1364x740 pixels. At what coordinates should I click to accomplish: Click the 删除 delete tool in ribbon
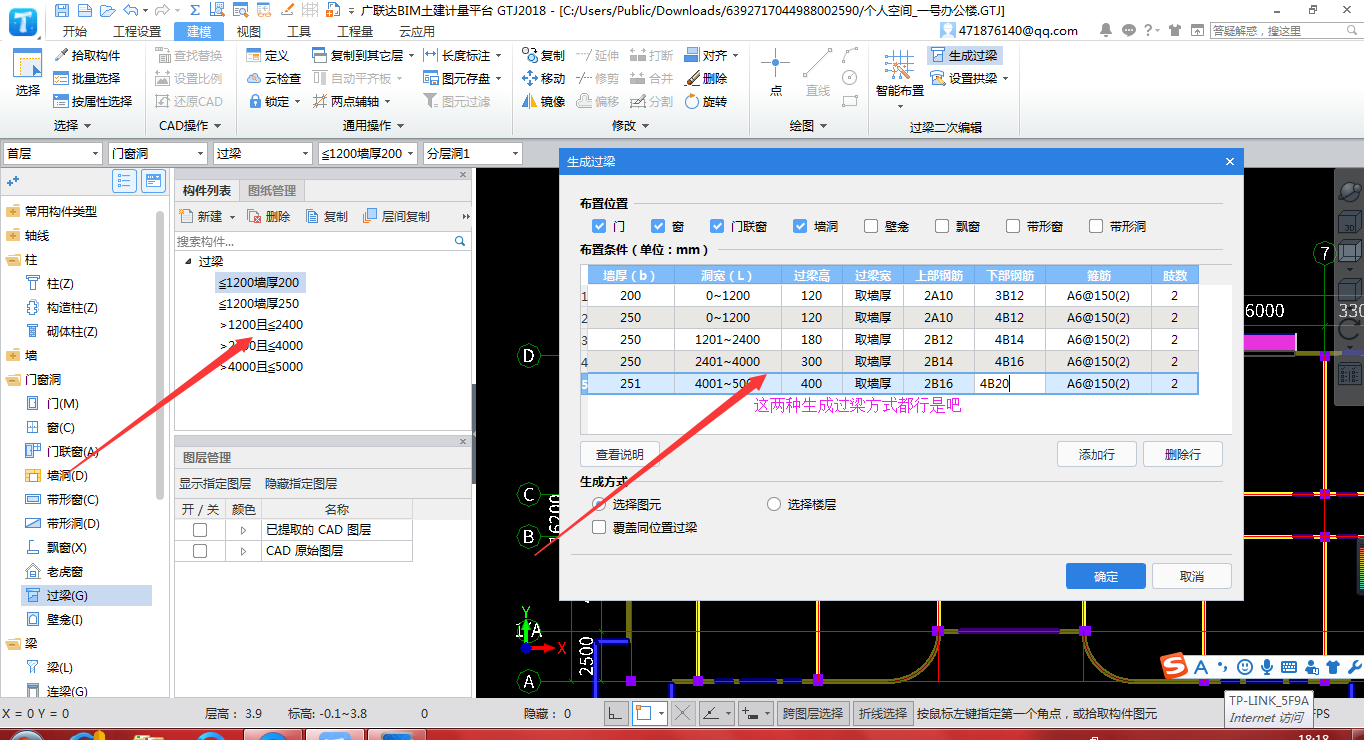tap(706, 79)
